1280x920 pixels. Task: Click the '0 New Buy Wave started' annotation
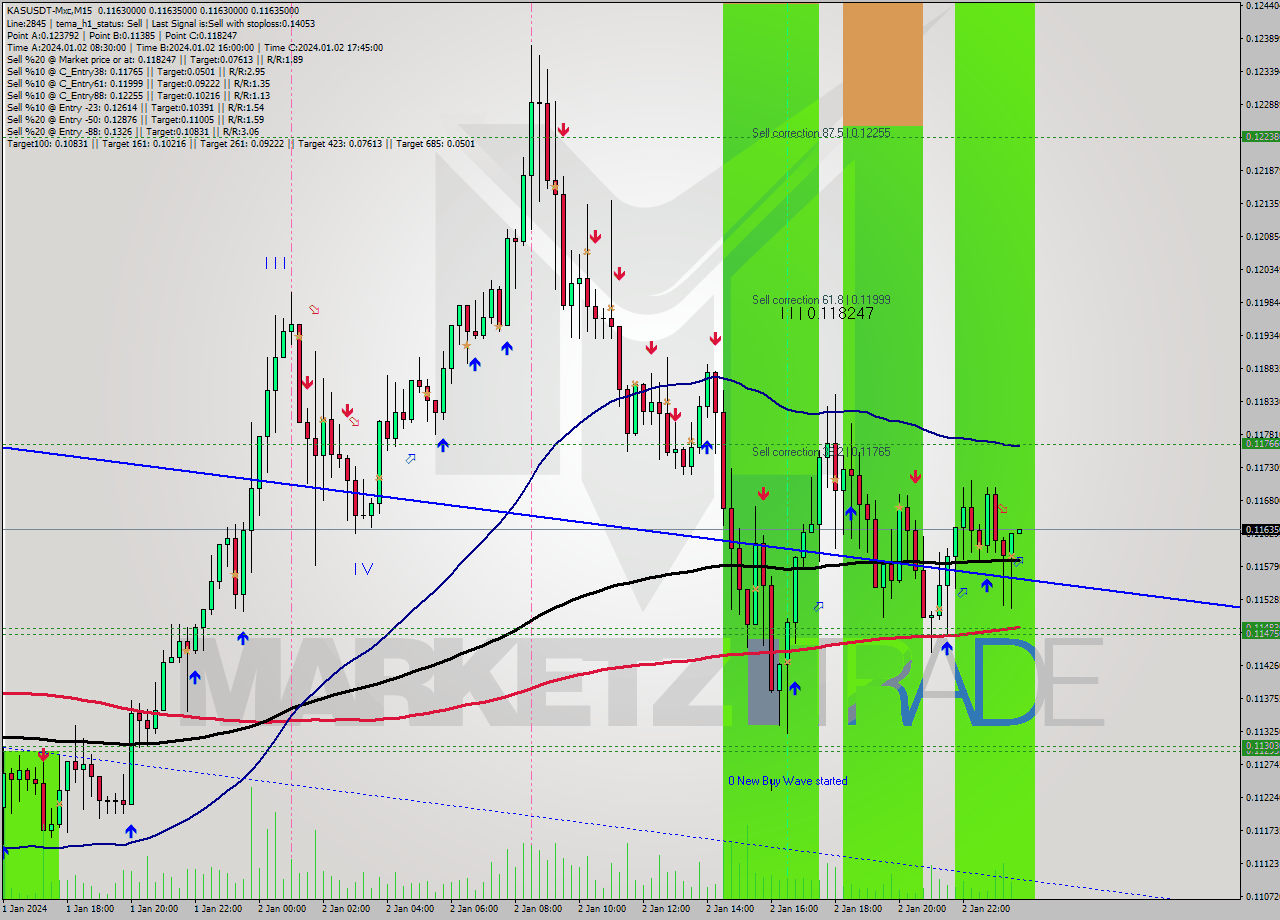787,781
